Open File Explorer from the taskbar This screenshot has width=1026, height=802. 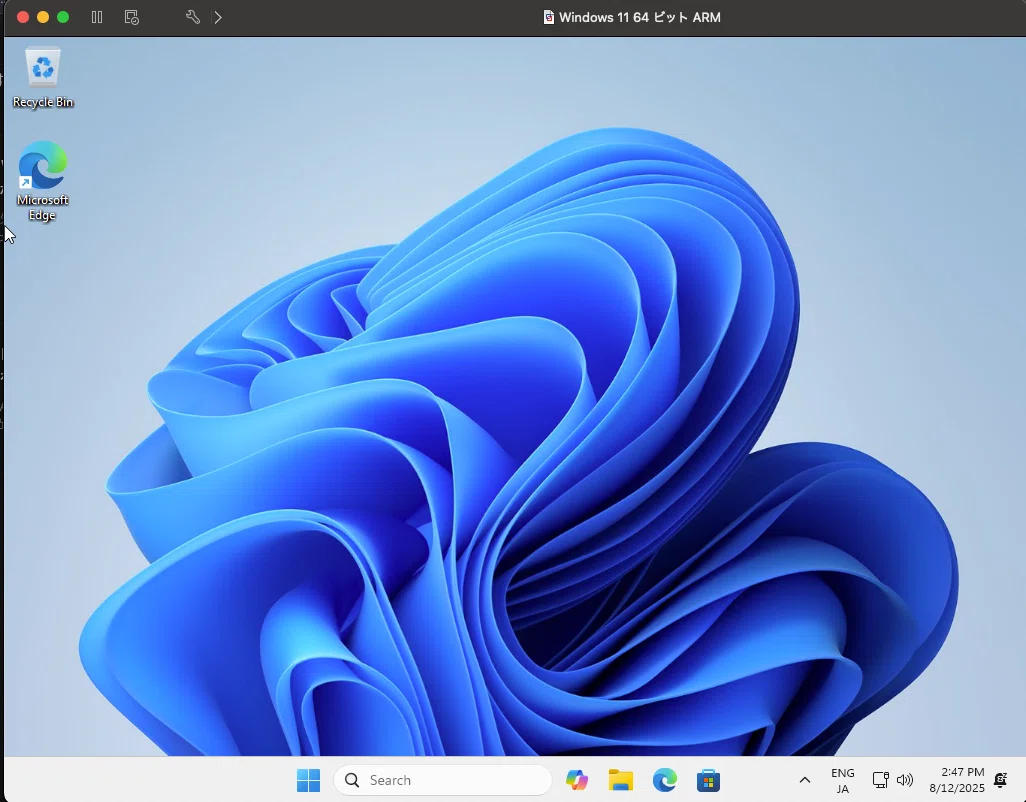pos(620,780)
